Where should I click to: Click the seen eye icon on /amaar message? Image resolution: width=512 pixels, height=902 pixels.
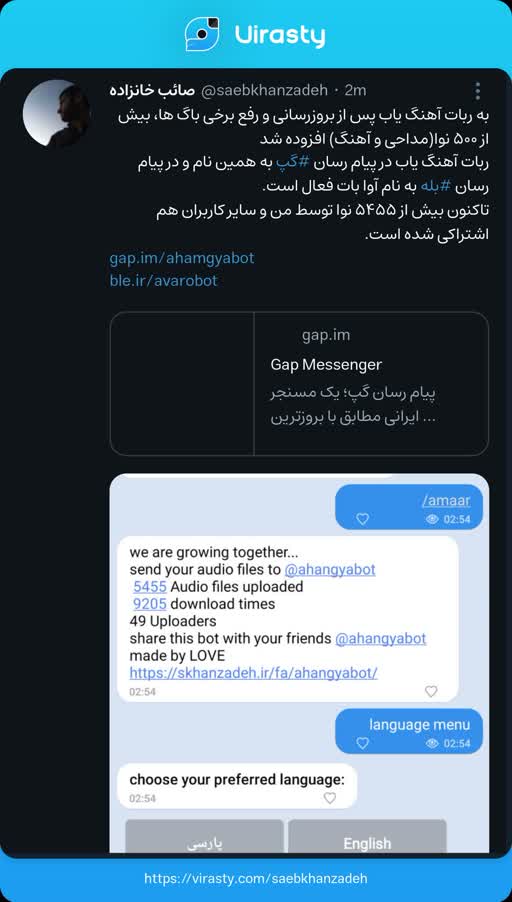point(432,519)
